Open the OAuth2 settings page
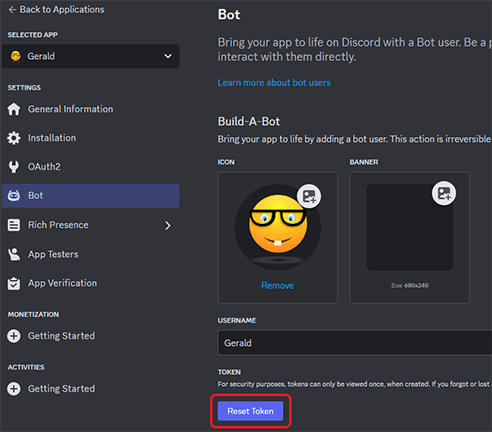Screen dimensions: 492x432 pyautogui.click(x=44, y=167)
